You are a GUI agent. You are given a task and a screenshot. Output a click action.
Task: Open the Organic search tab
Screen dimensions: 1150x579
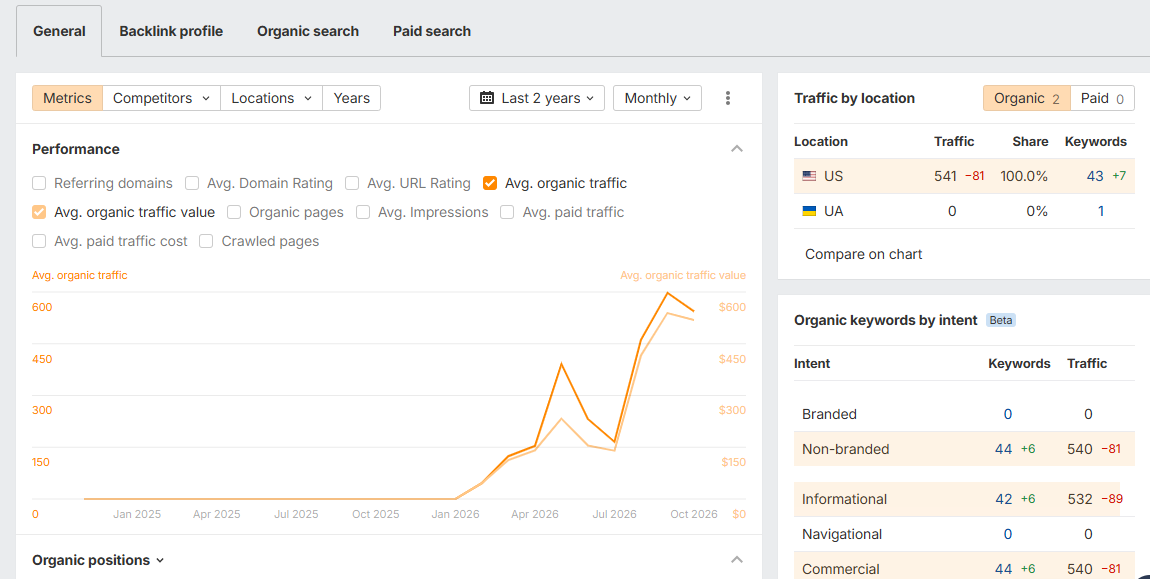[x=308, y=32]
